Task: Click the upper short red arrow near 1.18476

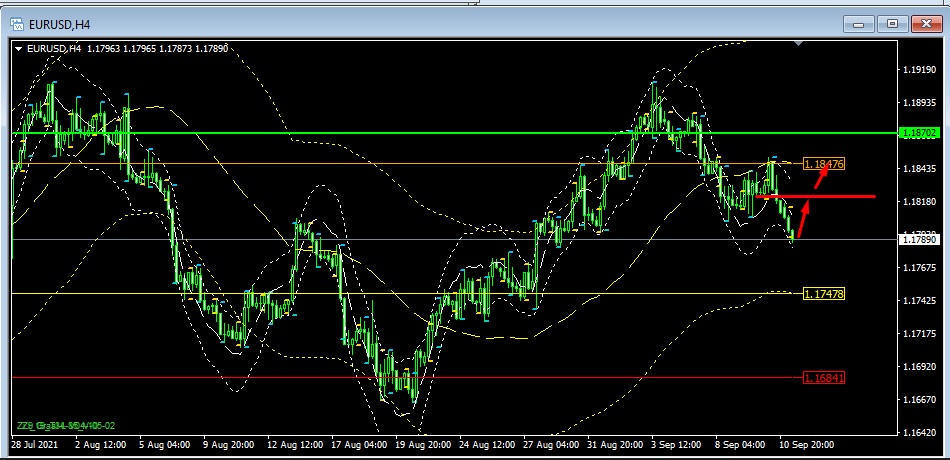Action: [x=820, y=179]
